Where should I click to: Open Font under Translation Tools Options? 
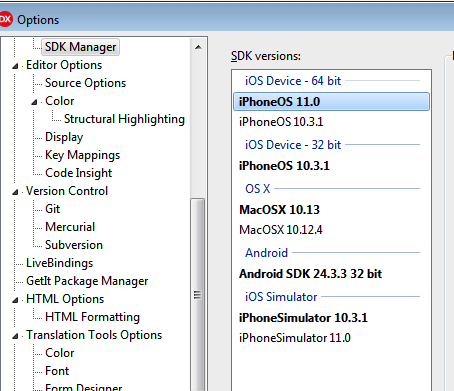click(57, 371)
